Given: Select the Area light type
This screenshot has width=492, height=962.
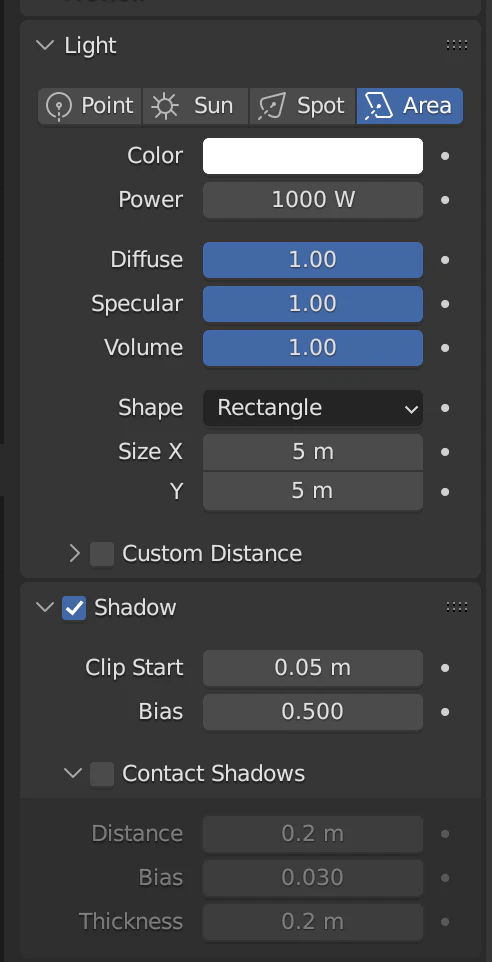Looking at the screenshot, I should pos(410,106).
